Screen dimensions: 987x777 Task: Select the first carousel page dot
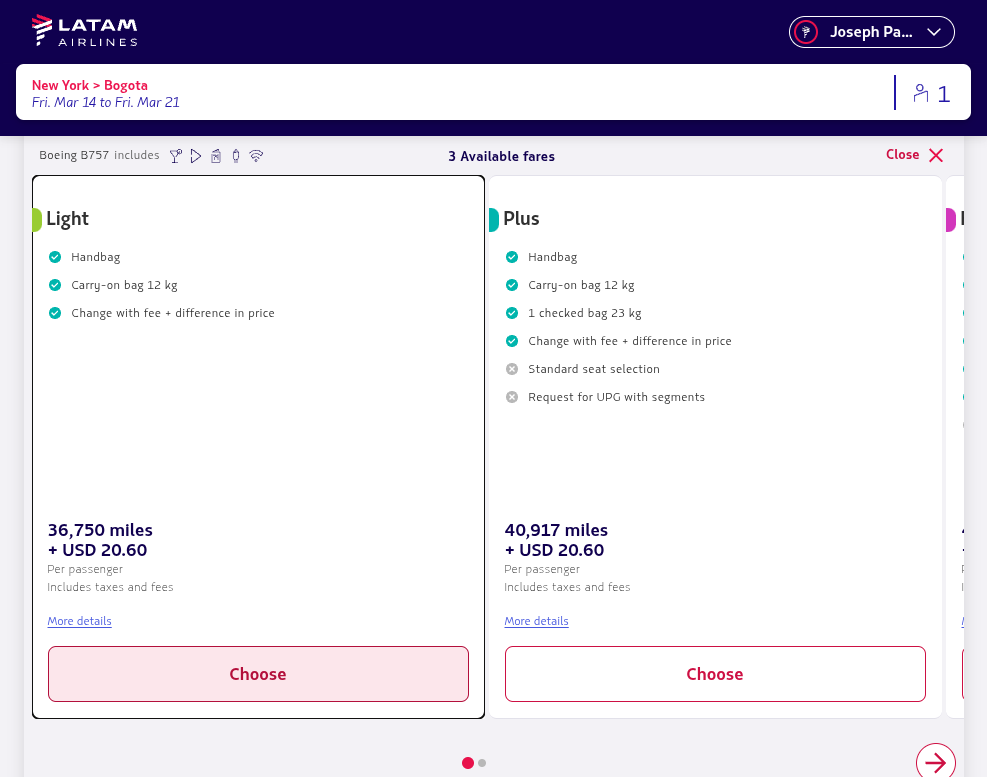[x=468, y=763]
